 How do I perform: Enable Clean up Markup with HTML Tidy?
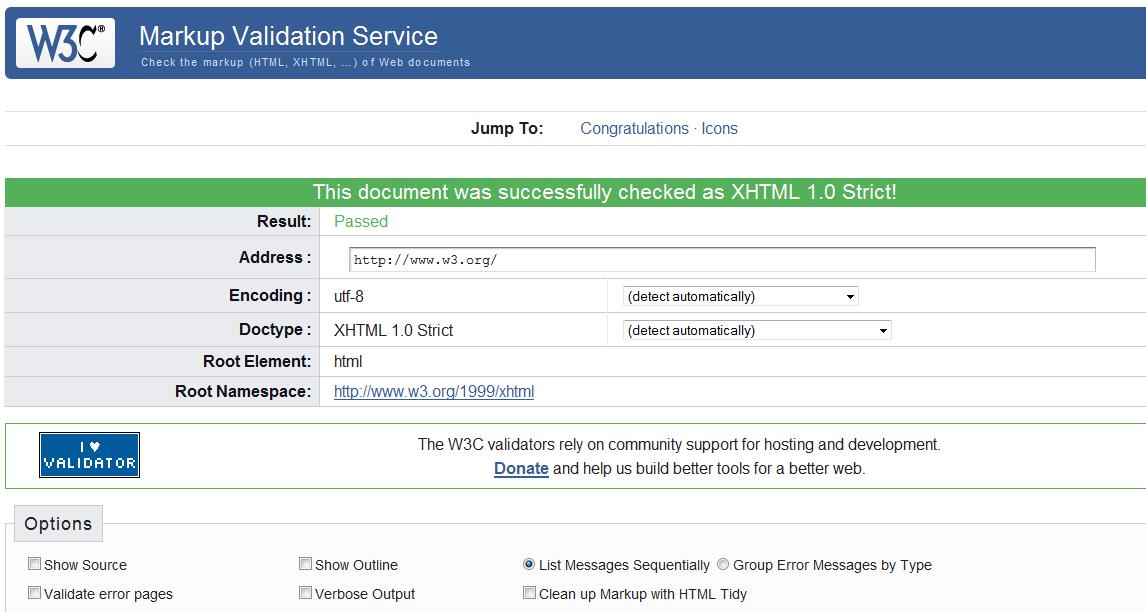tap(529, 593)
